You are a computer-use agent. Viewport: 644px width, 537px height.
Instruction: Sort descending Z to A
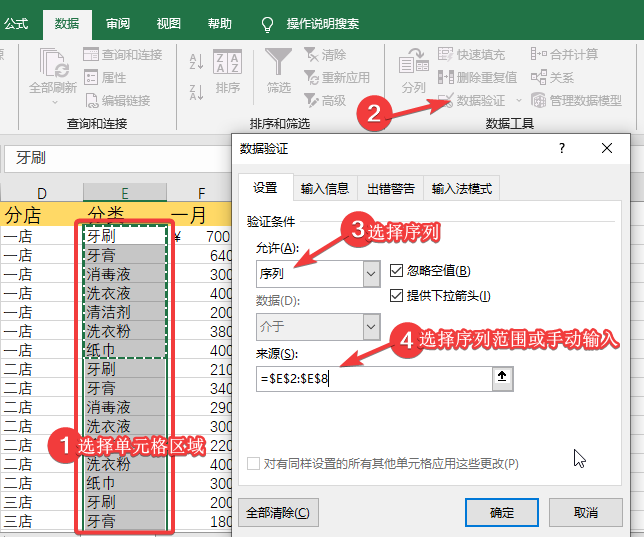click(x=196, y=92)
